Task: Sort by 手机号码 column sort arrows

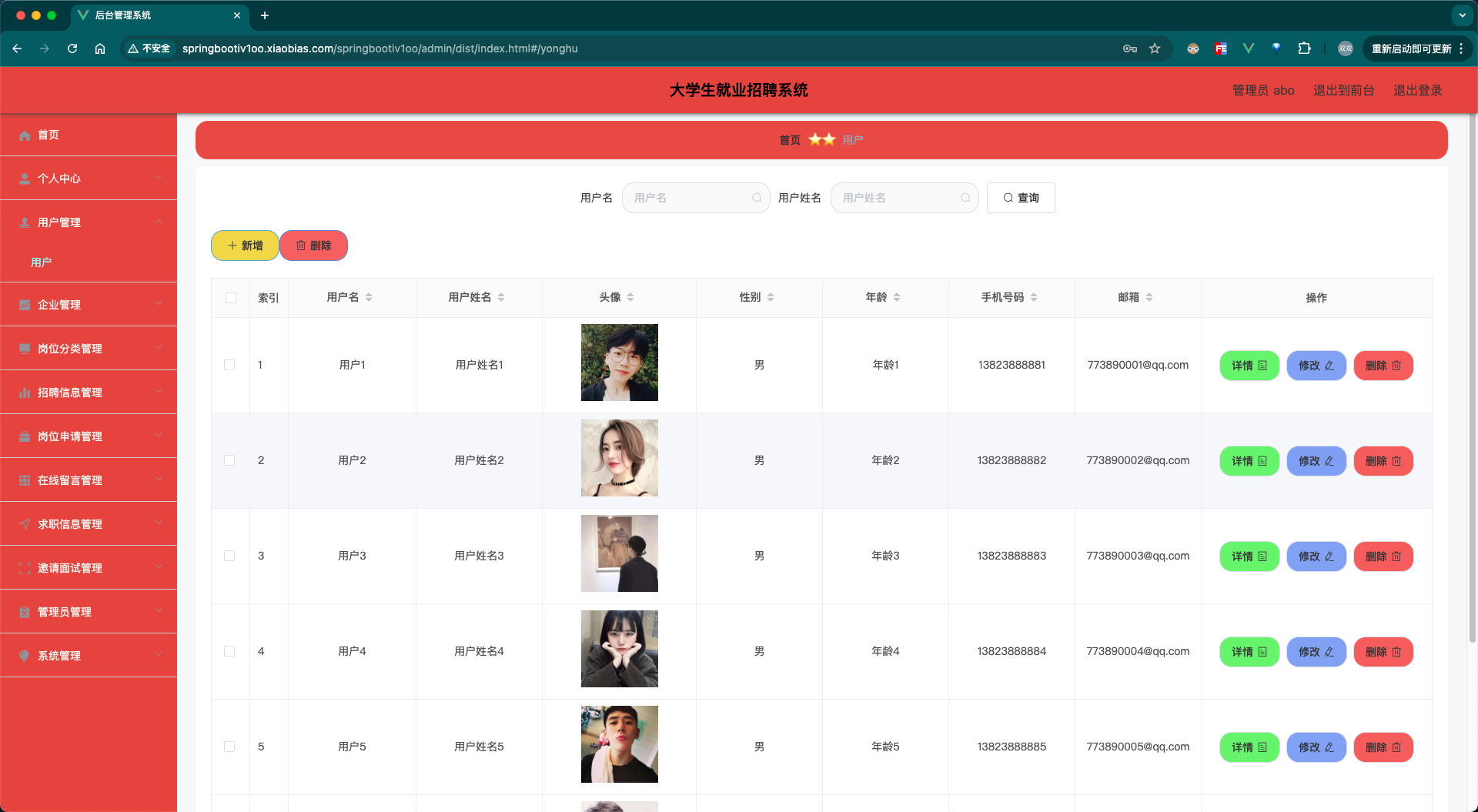Action: pos(1034,297)
